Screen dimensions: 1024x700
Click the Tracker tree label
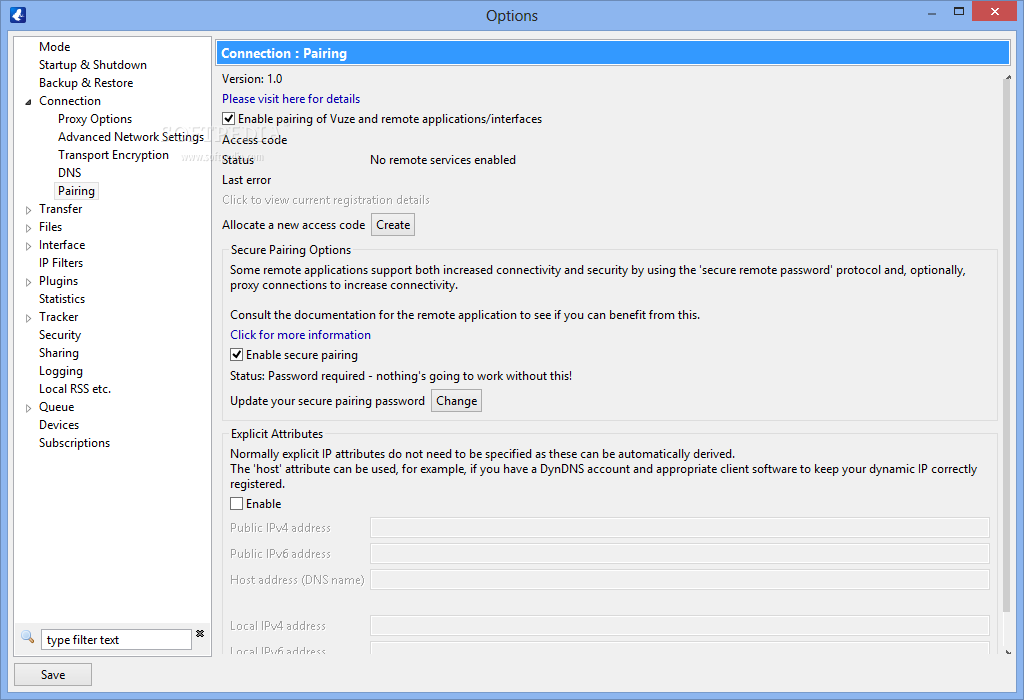coord(58,317)
